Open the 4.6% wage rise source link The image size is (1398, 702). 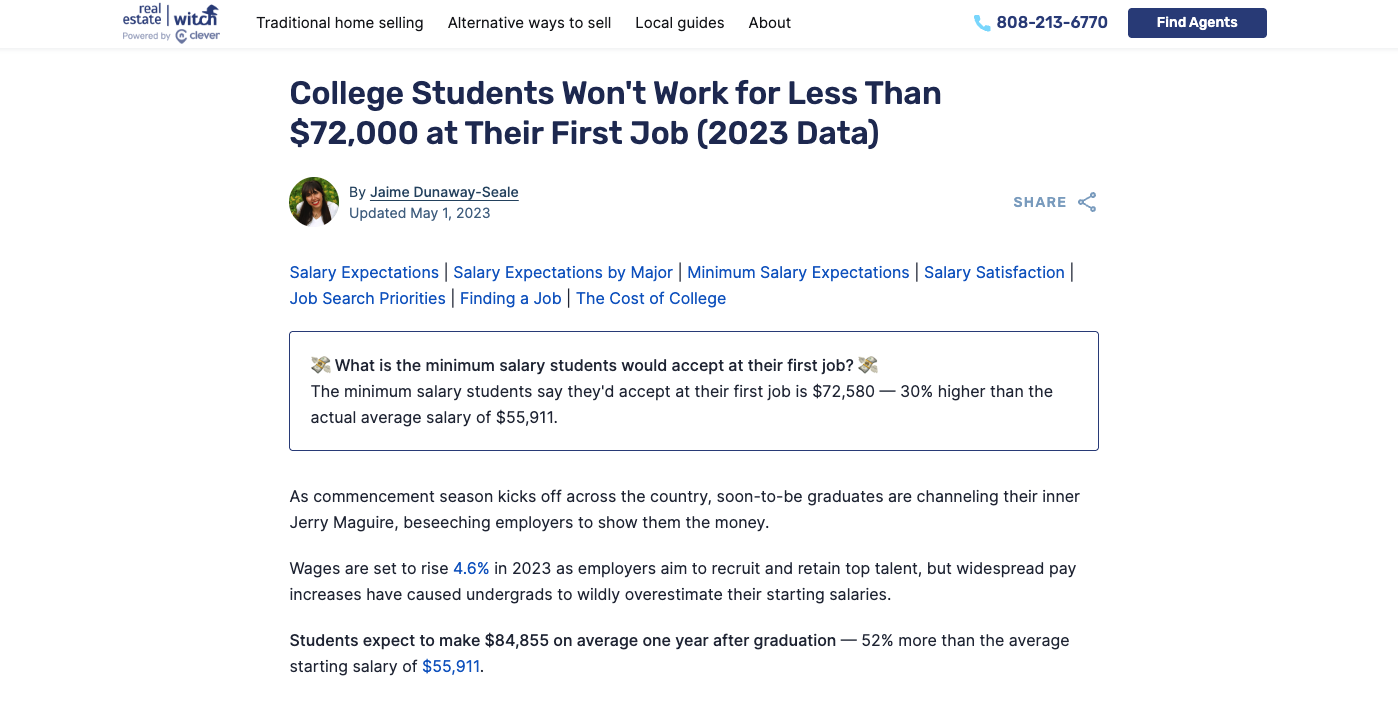pyautogui.click(x=471, y=568)
